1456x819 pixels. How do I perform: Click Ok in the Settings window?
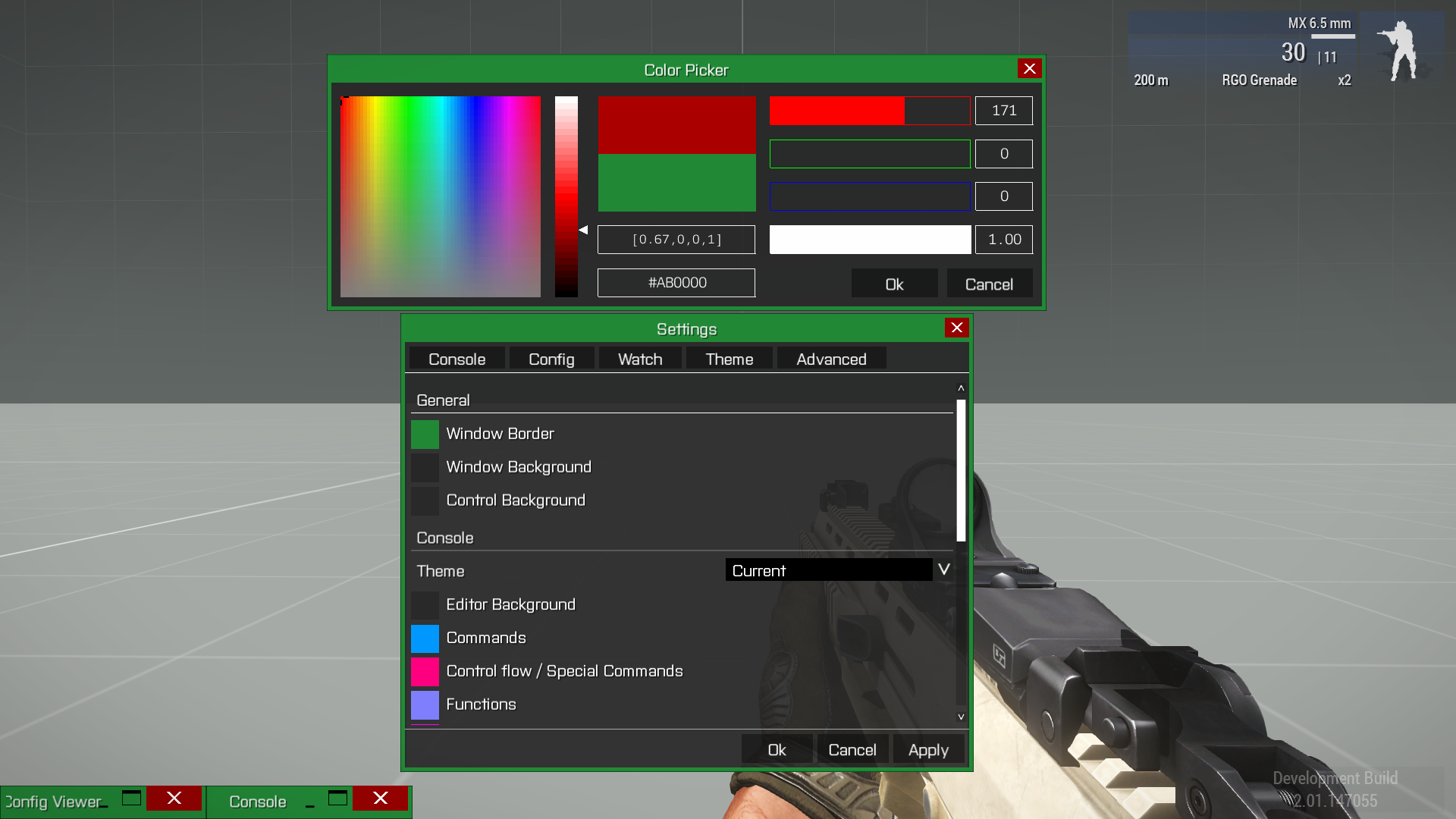coord(777,749)
